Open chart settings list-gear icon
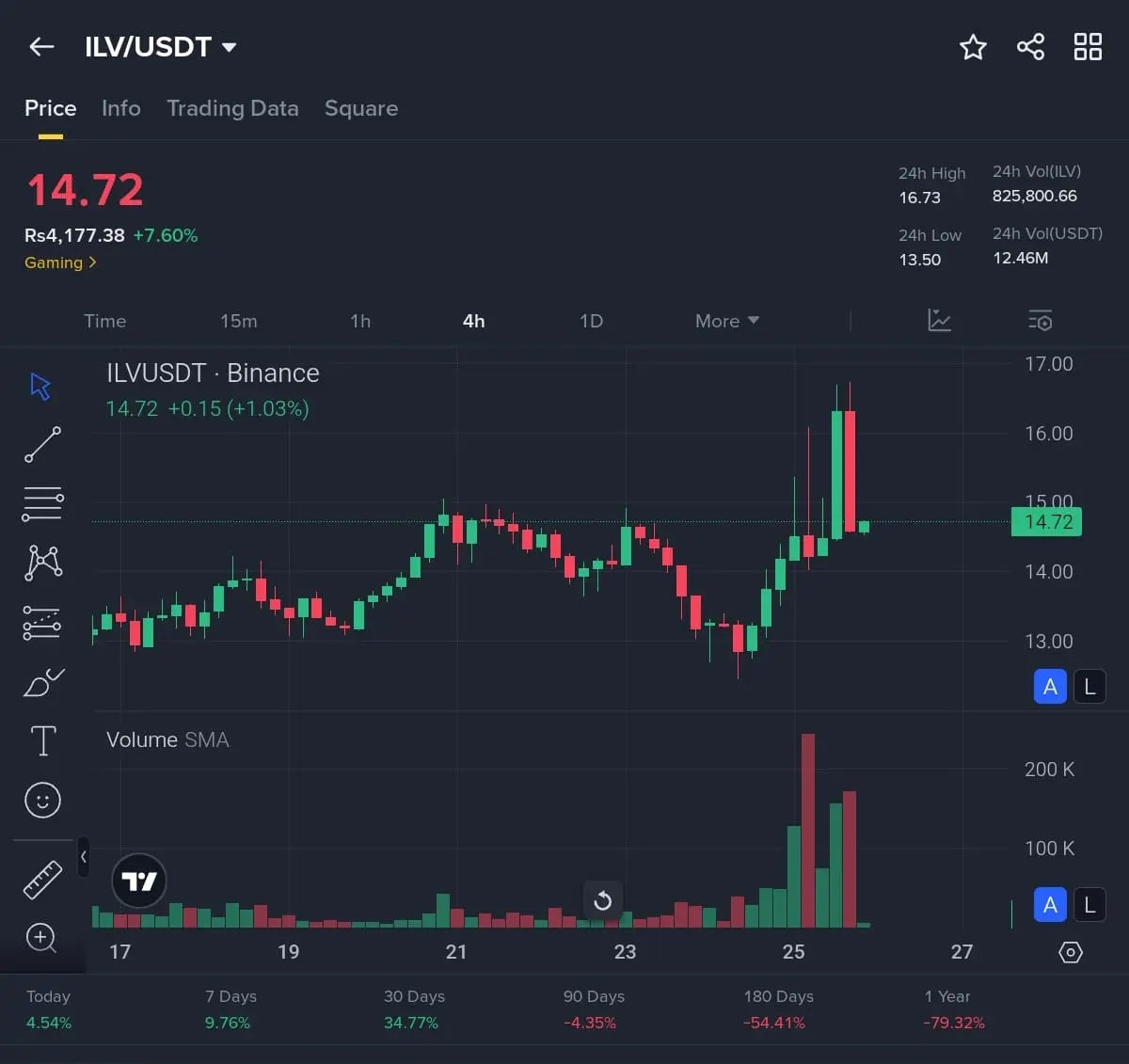This screenshot has width=1129, height=1064. (x=1040, y=320)
